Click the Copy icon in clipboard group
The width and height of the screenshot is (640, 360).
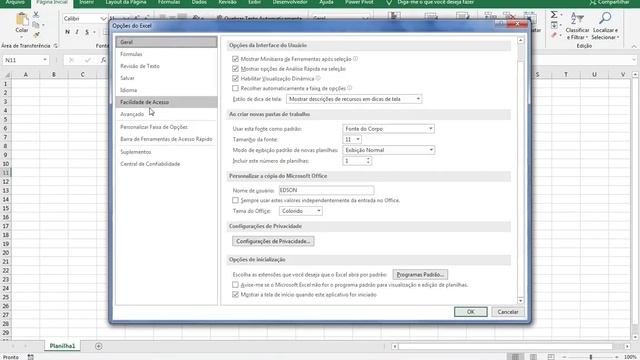[x=36, y=25]
